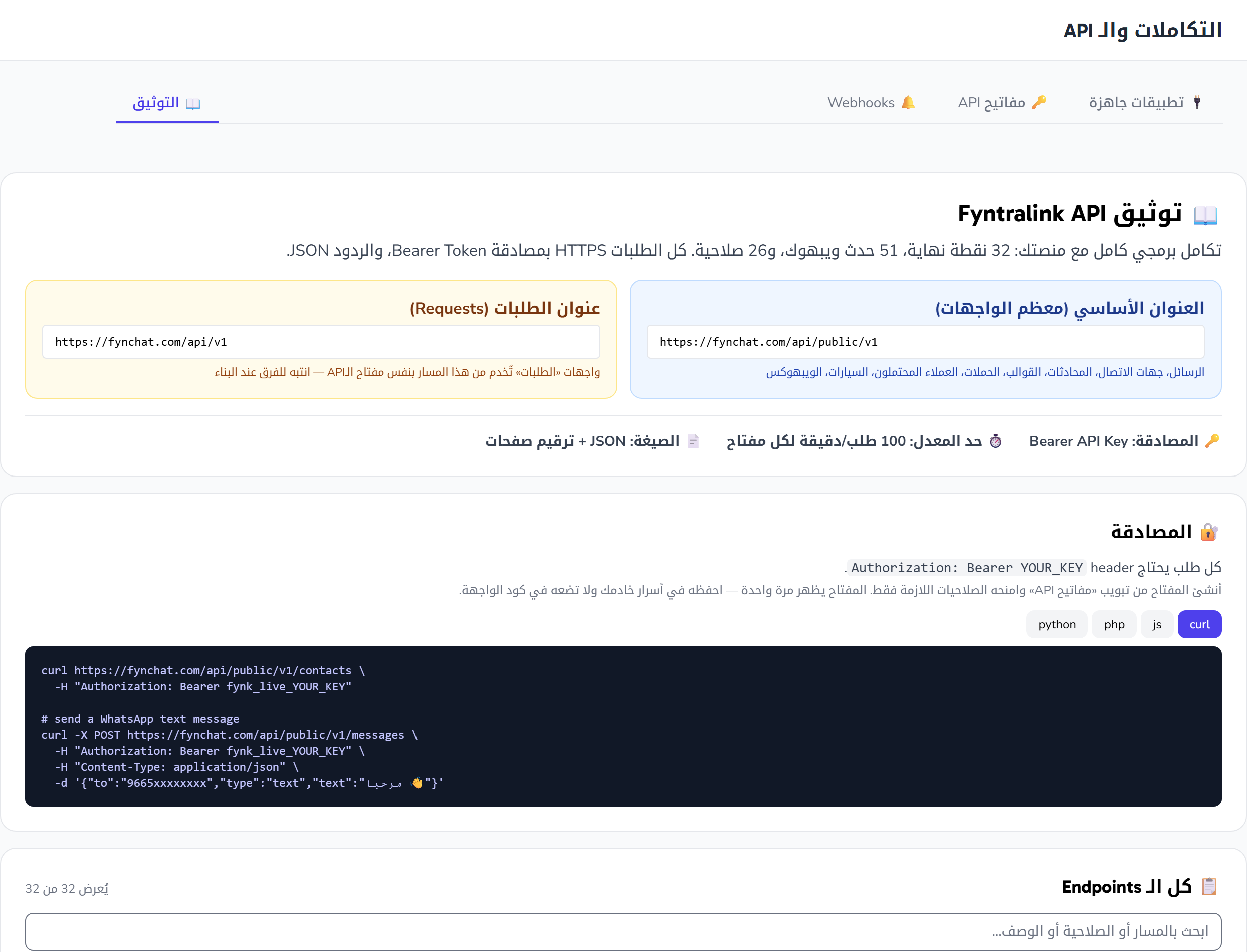Click the inline Authorization: Bearer YOUR_KEY code

click(966, 568)
